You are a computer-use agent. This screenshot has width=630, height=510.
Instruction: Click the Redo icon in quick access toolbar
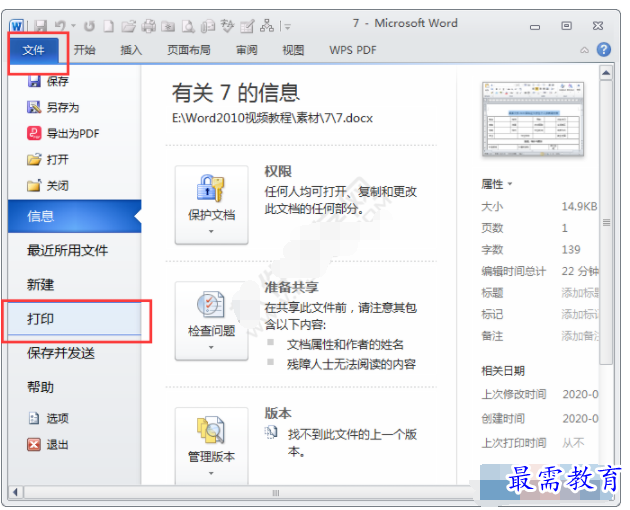click(x=89, y=27)
